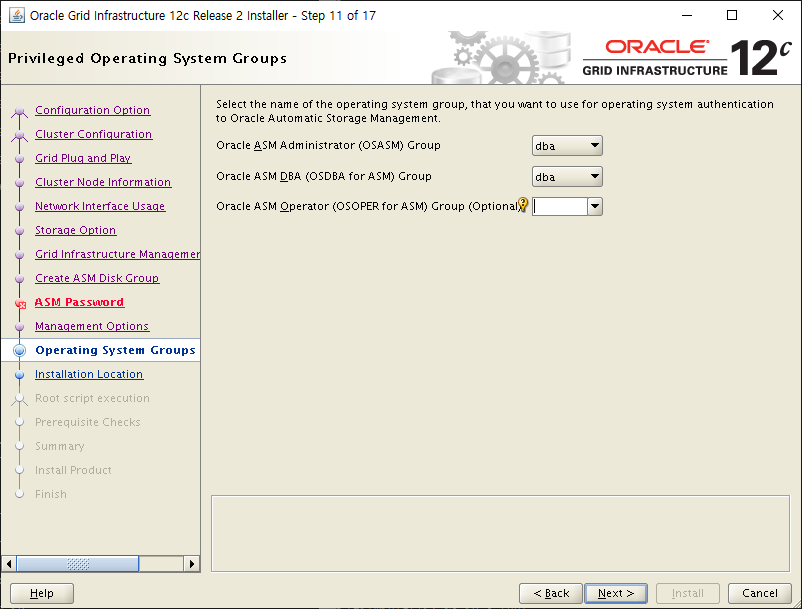Go to Configuration Option step
Image resolution: width=802 pixels, height=609 pixels.
pos(93,110)
